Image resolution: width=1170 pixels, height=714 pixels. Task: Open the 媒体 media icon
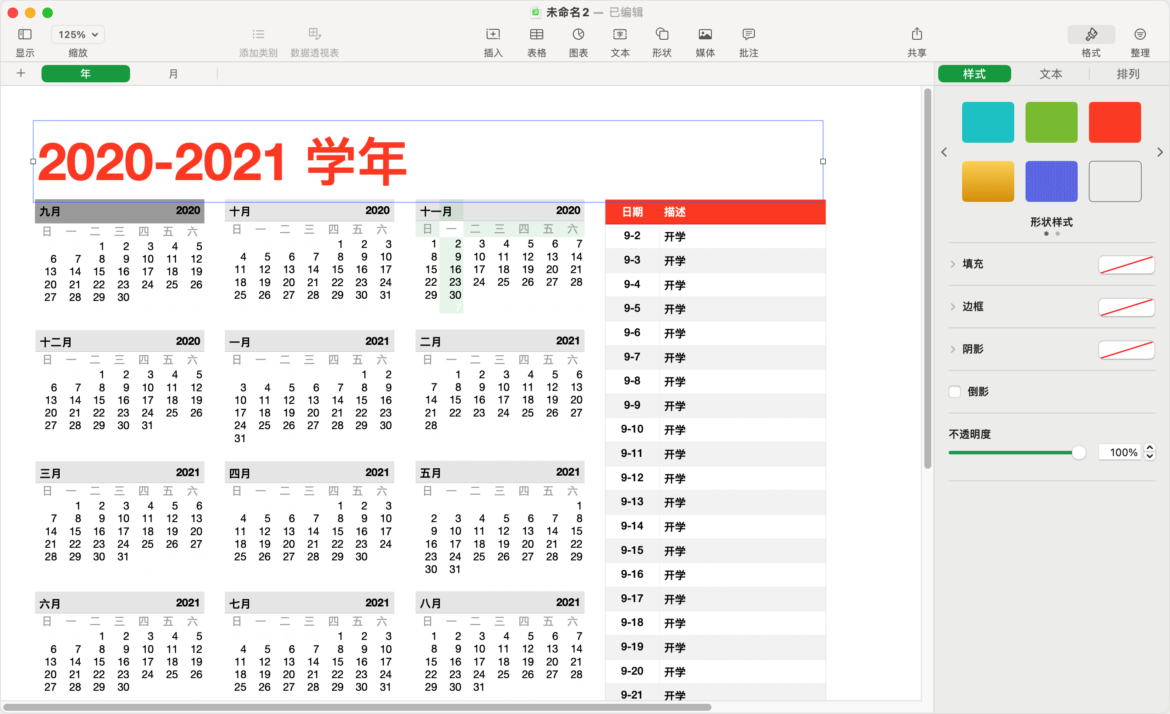click(x=705, y=34)
